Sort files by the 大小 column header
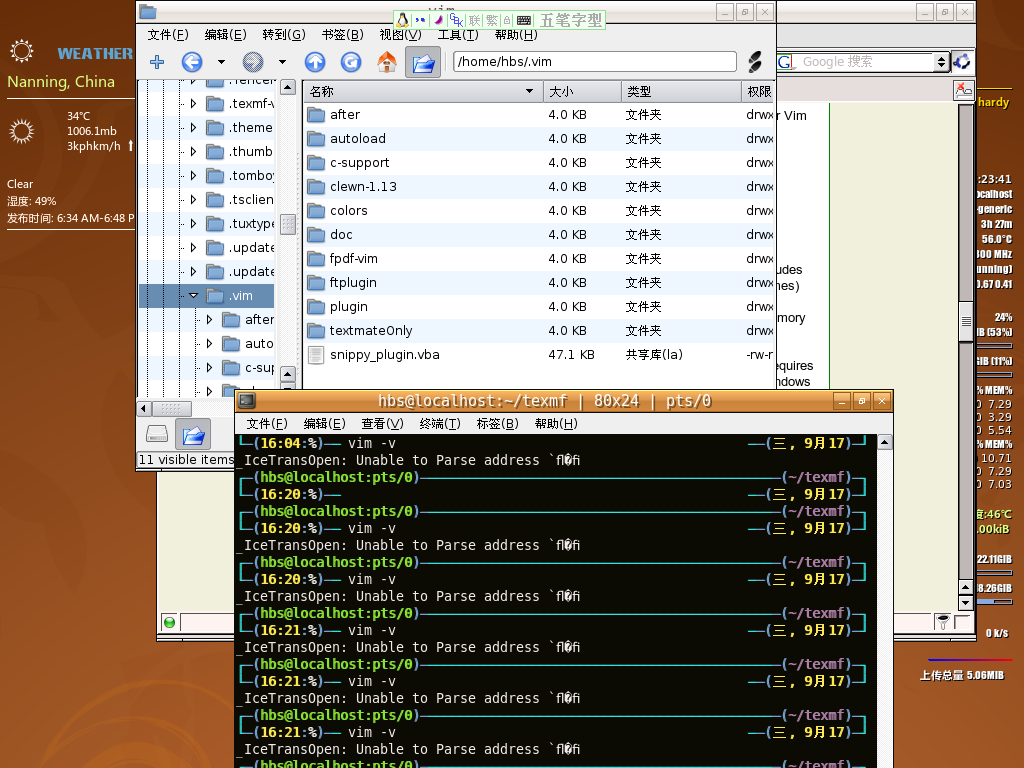 pos(582,91)
